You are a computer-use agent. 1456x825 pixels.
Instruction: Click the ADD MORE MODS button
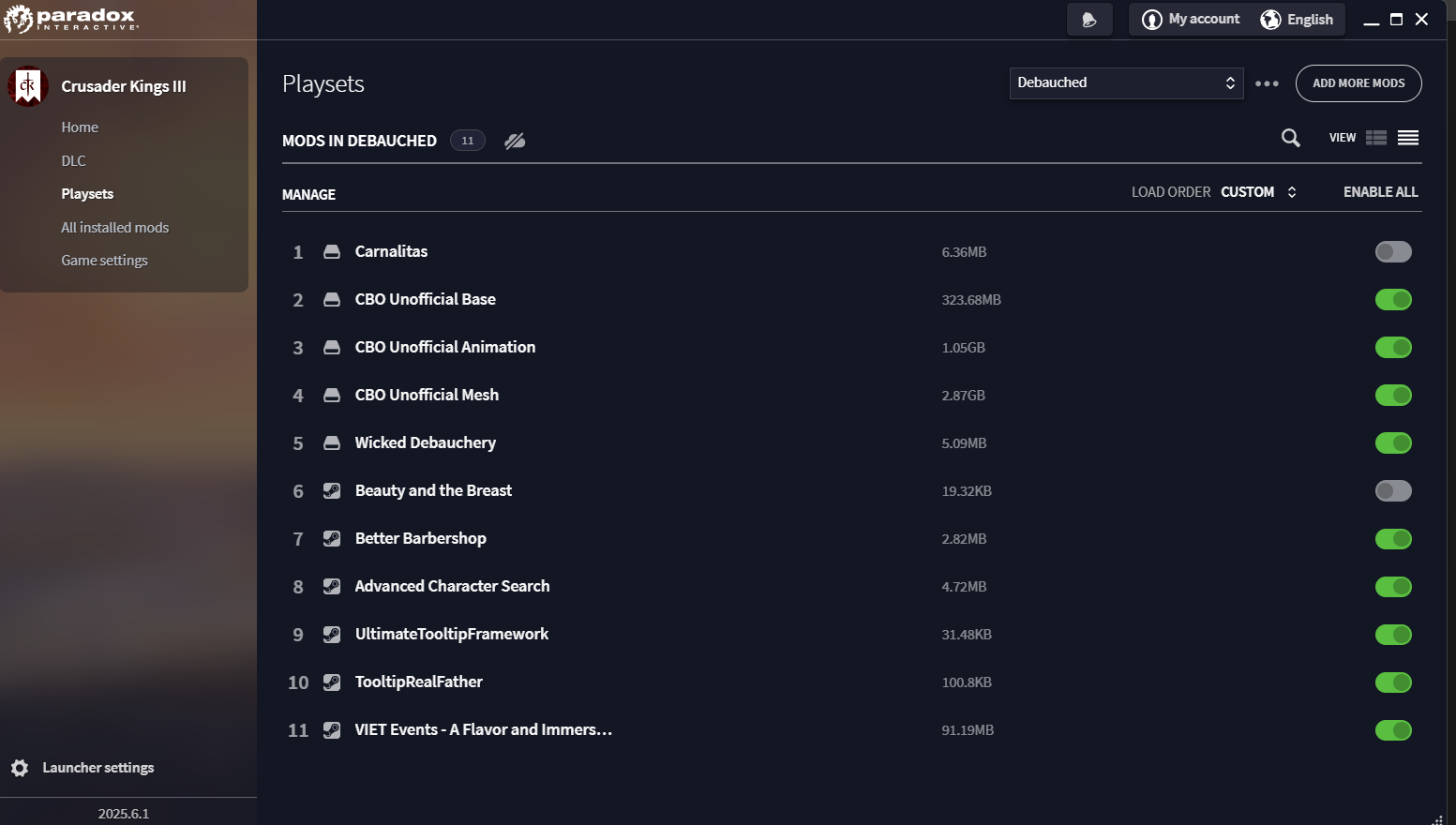point(1358,83)
